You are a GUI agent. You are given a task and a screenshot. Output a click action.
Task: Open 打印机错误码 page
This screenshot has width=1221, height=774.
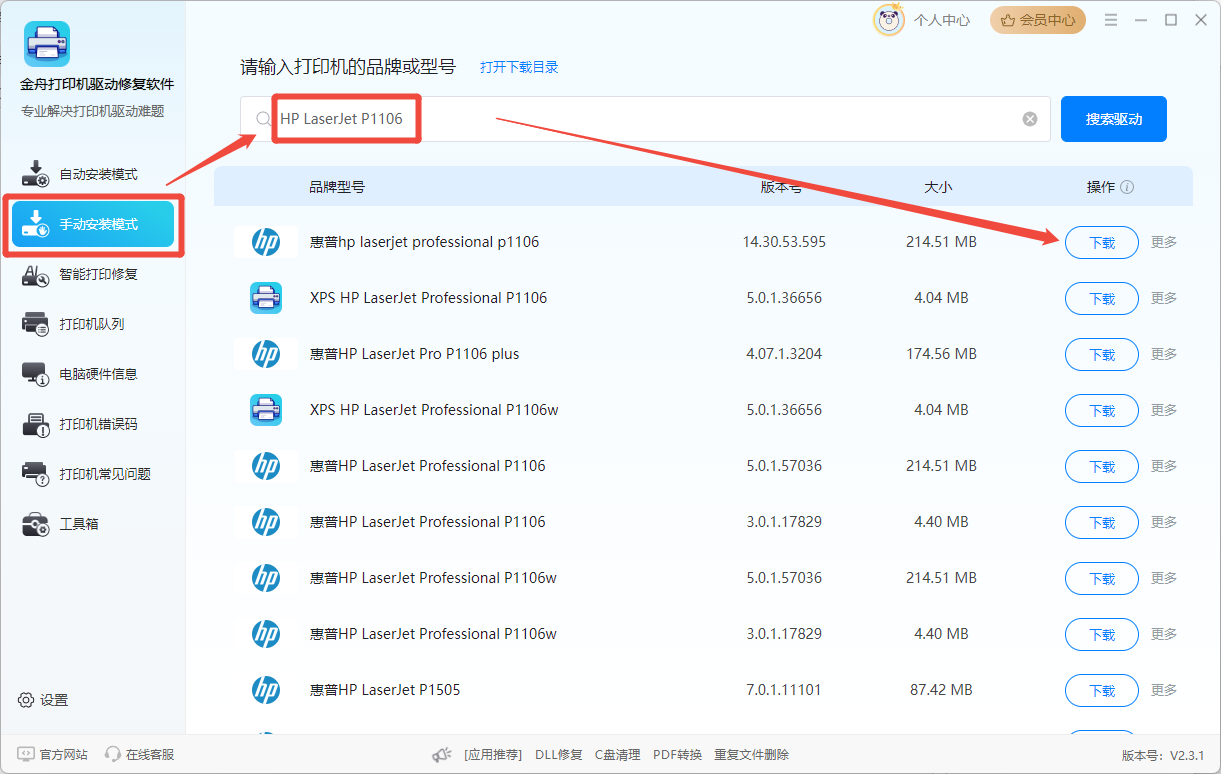tap(93, 424)
